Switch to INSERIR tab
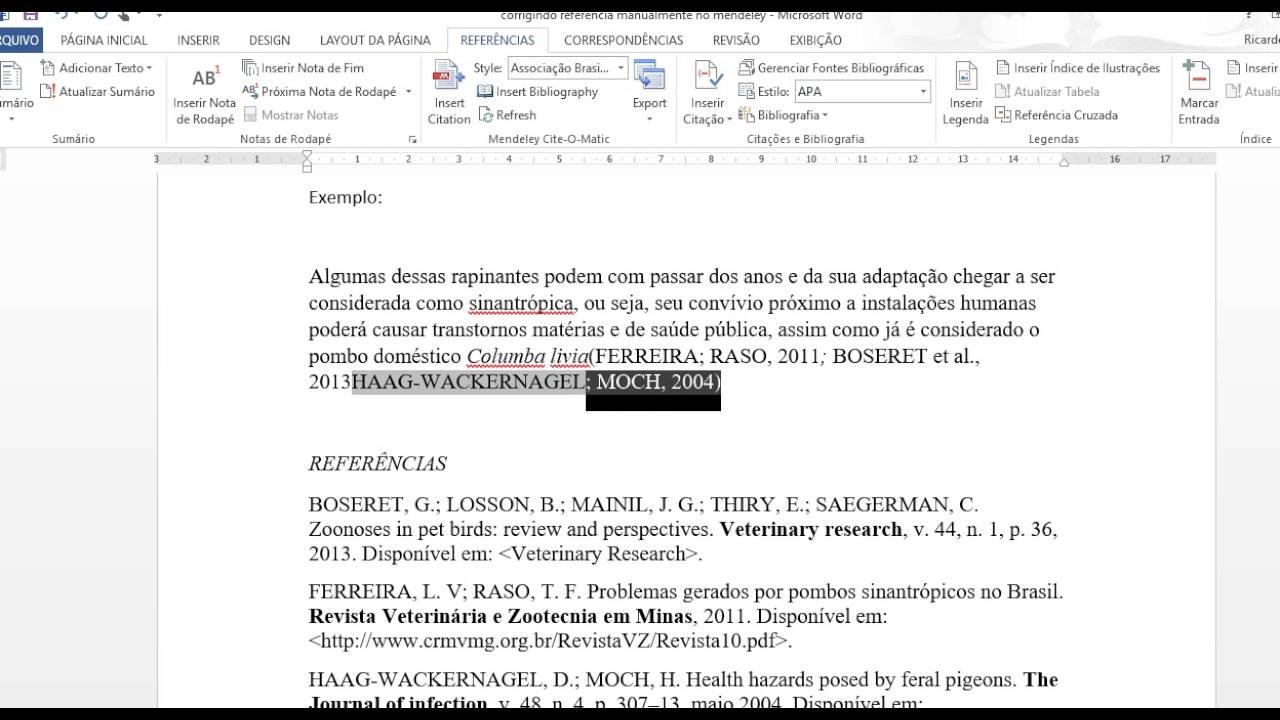Screen dimensions: 1280x720 (199, 40)
